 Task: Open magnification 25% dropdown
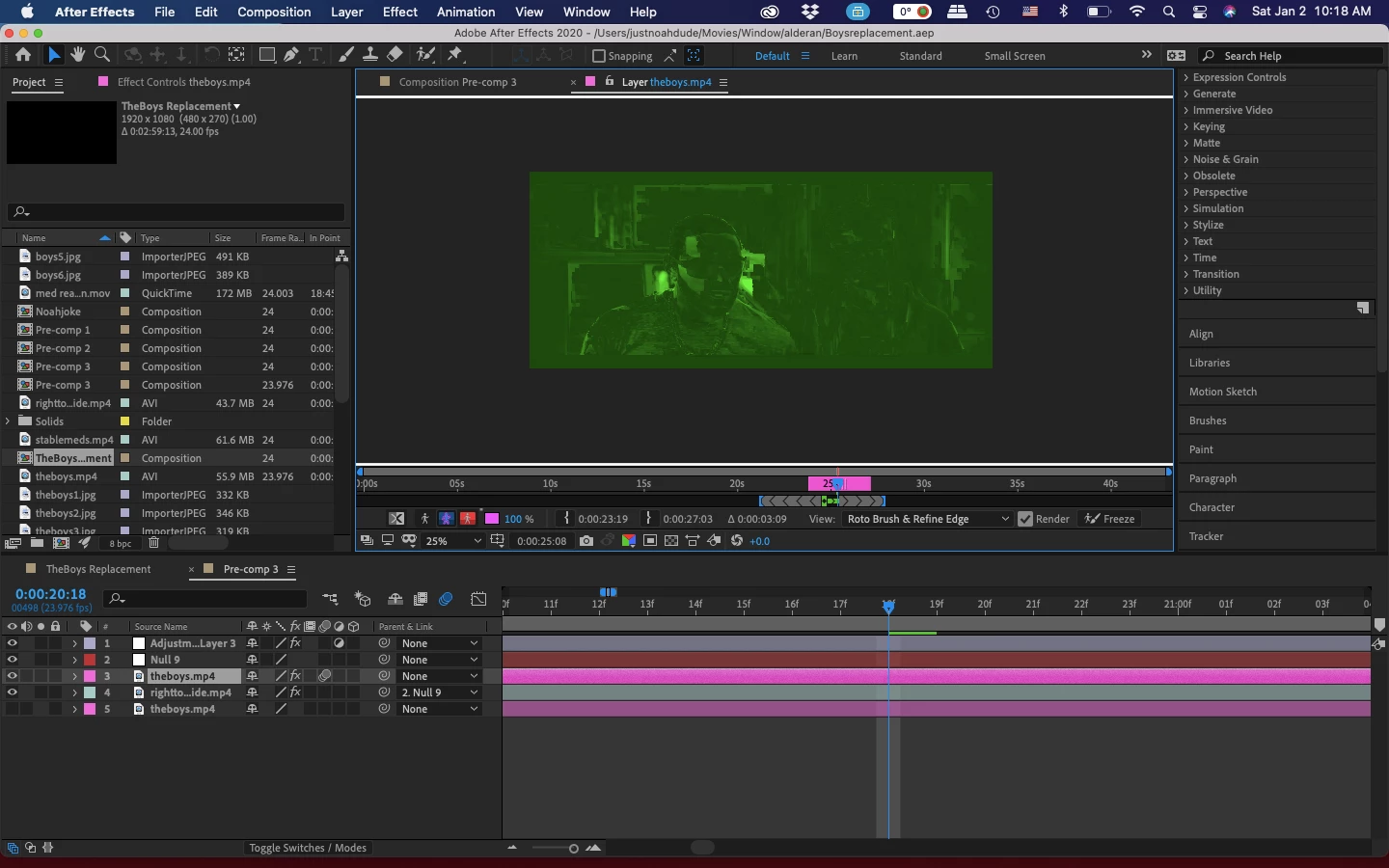coord(452,541)
